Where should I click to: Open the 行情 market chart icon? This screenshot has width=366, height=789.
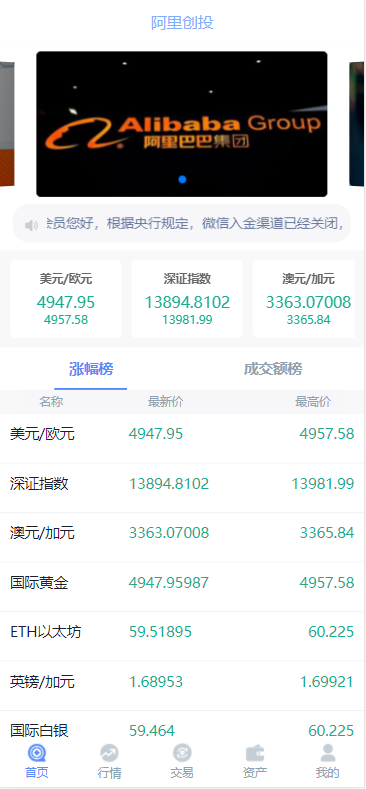[x=109, y=753]
